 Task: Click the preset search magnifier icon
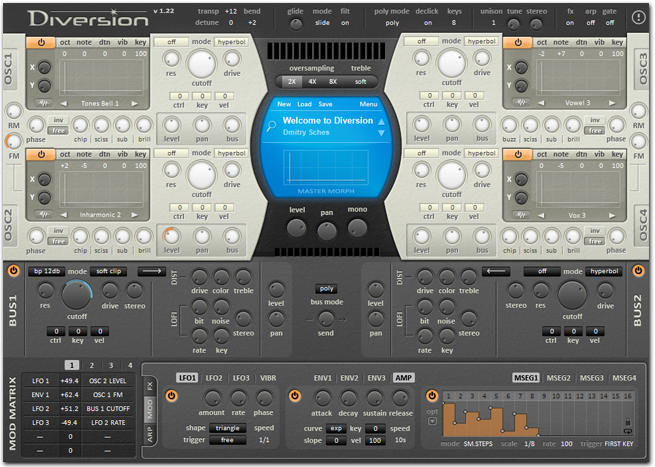point(272,125)
